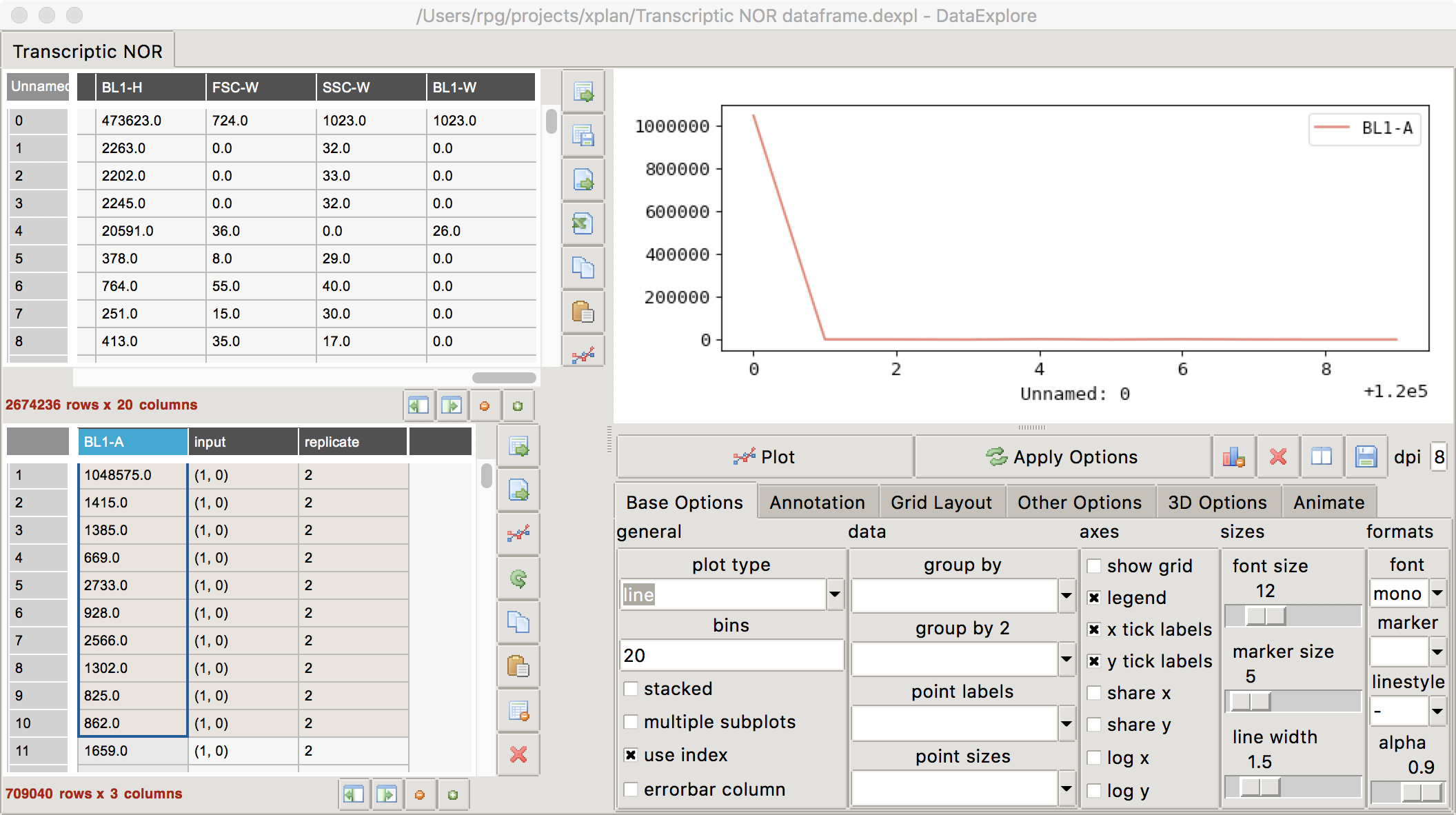Click the copy table icon in lower toolbar
Viewport: 1456px width, 815px height.
pos(518,621)
